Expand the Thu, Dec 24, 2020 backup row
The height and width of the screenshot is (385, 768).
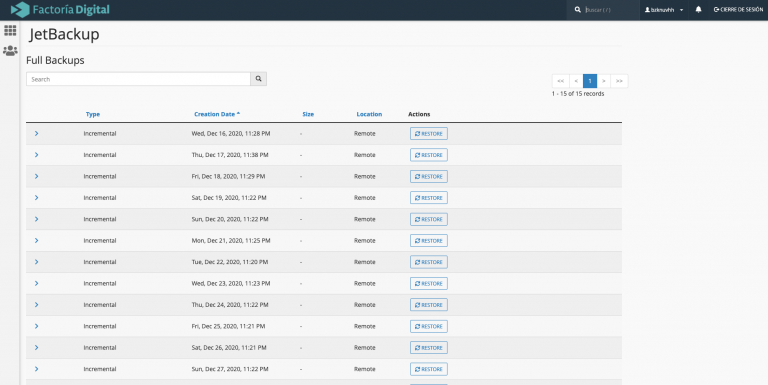coord(37,305)
